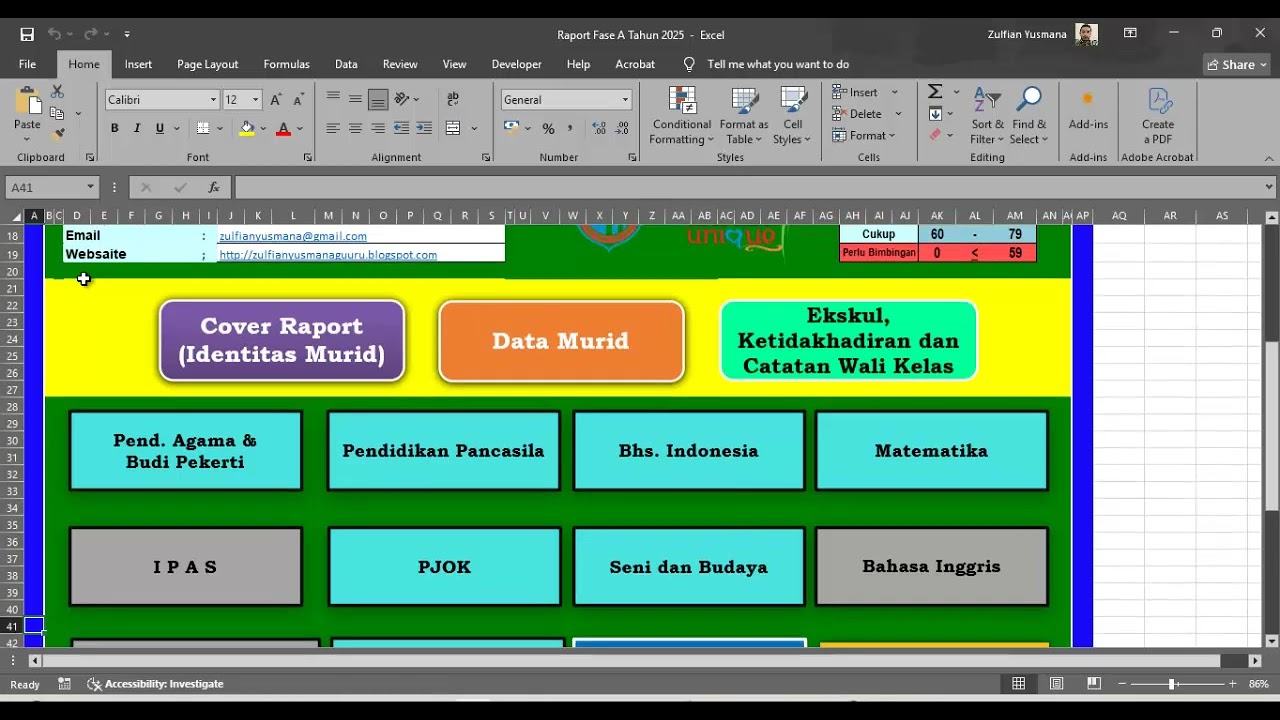The image size is (1280, 720).
Task: Toggle Bold formatting
Action: pos(115,128)
